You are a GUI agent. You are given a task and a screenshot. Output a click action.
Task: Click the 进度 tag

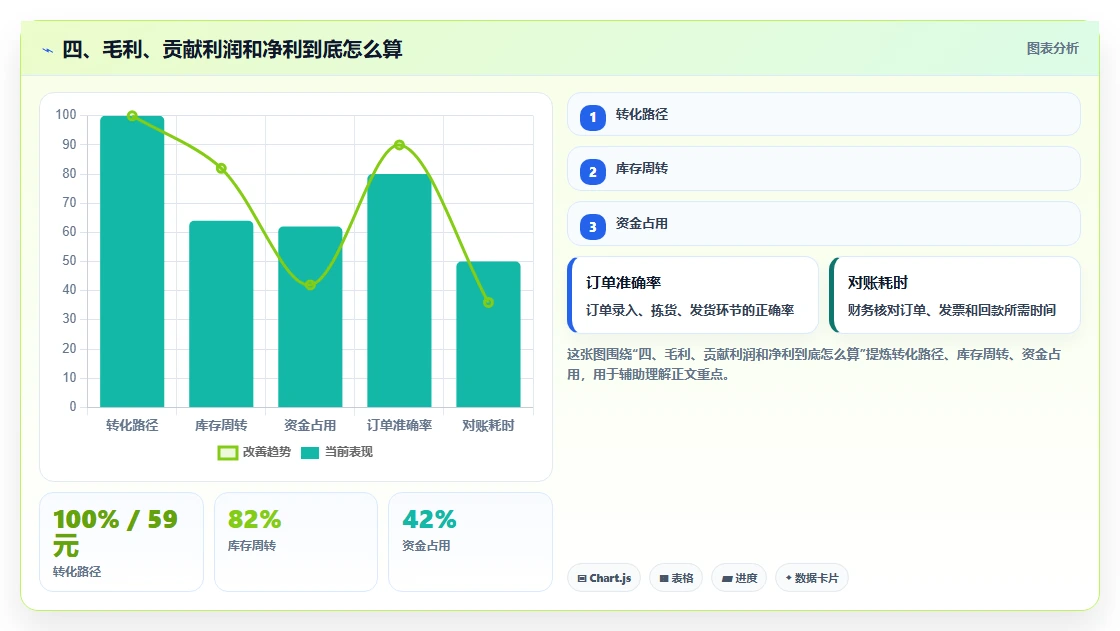tap(739, 578)
